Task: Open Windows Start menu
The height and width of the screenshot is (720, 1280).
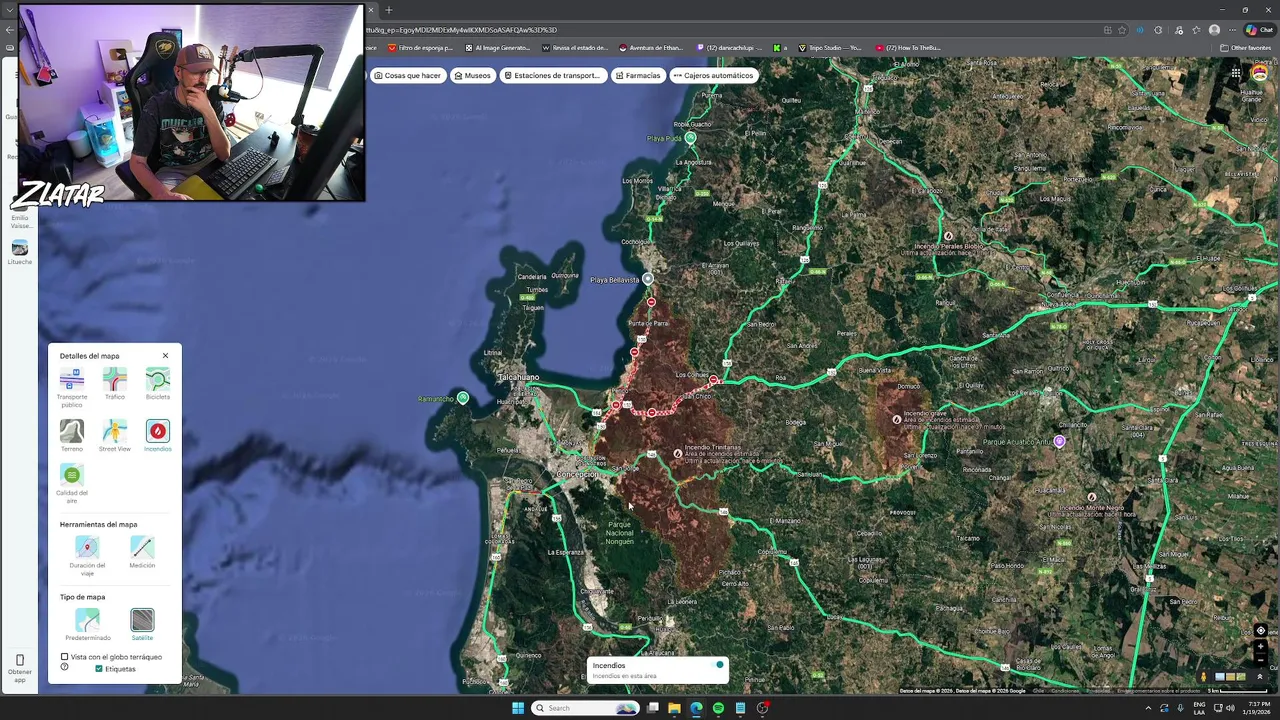Action: tap(518, 708)
